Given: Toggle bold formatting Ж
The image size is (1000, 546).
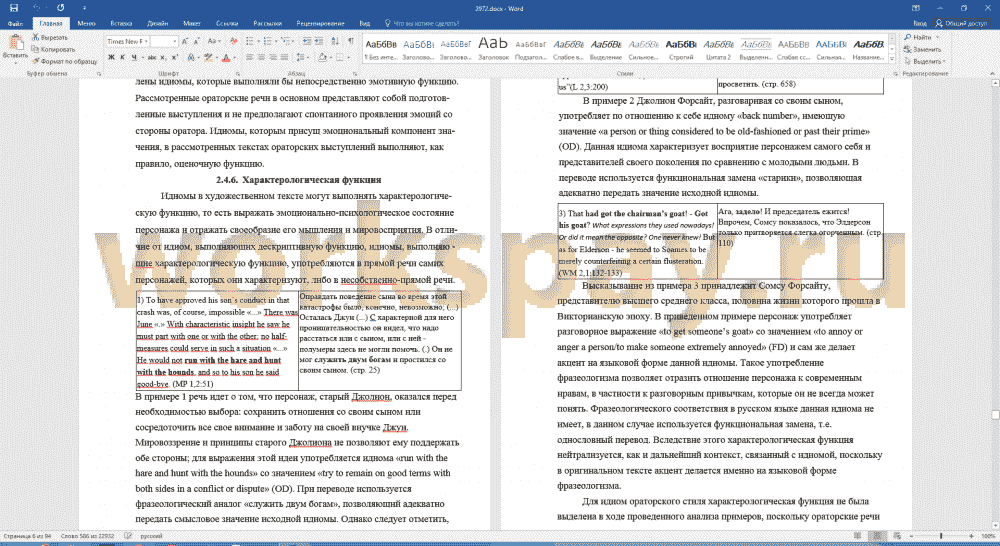Looking at the screenshot, I should tap(111, 57).
